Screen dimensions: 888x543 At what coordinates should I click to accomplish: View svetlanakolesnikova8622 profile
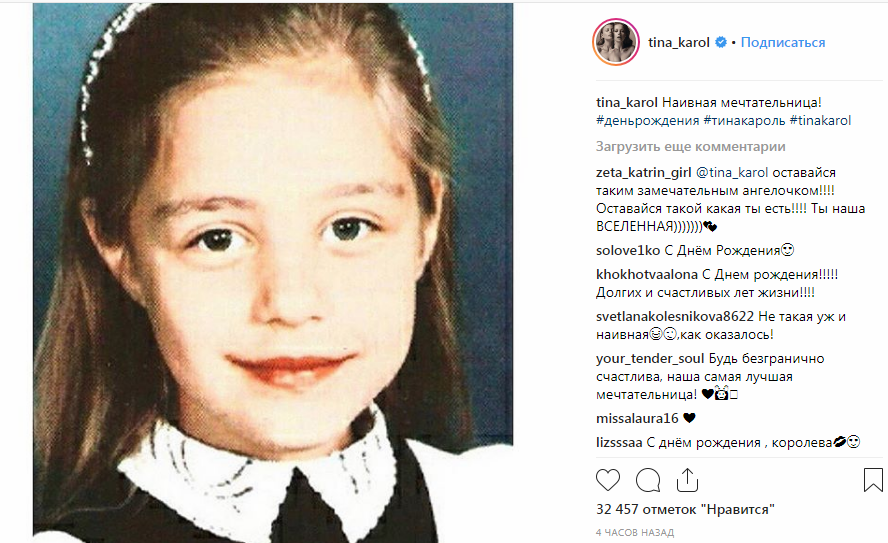tap(674, 317)
